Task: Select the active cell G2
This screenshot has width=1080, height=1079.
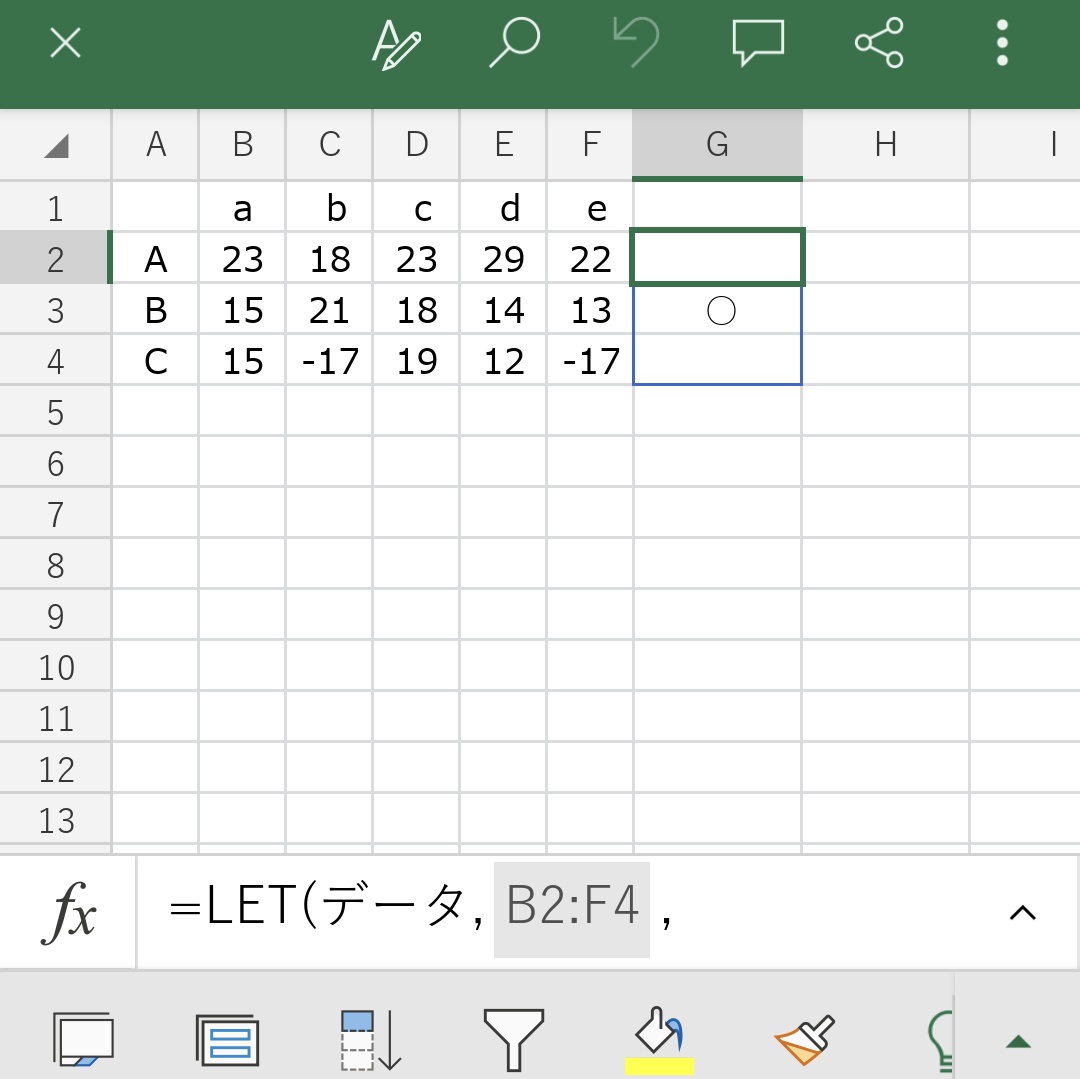Action: click(718, 257)
